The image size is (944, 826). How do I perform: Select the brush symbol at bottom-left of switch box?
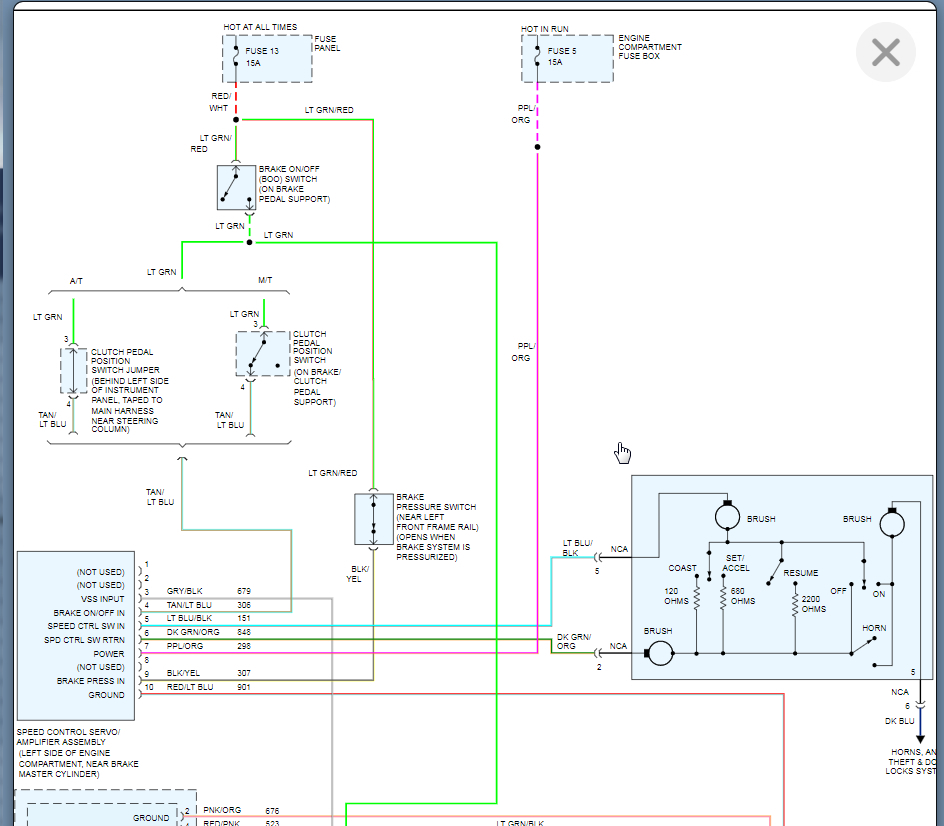(660, 653)
